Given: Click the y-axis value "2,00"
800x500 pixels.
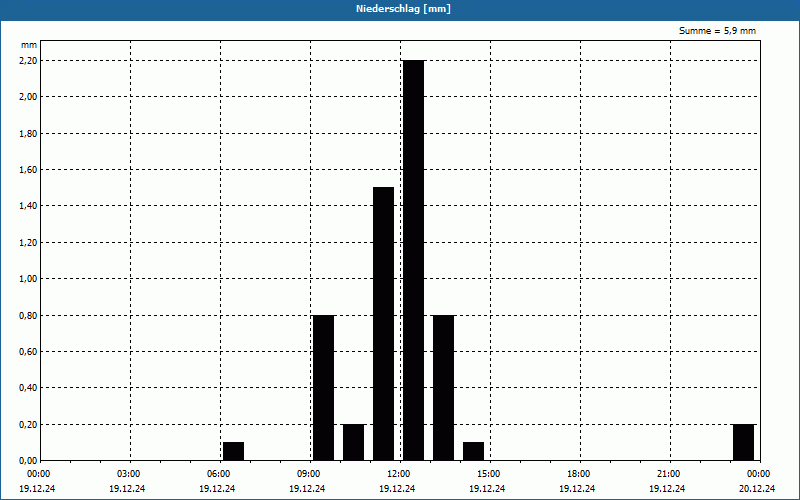Looking at the screenshot, I should point(29,96).
